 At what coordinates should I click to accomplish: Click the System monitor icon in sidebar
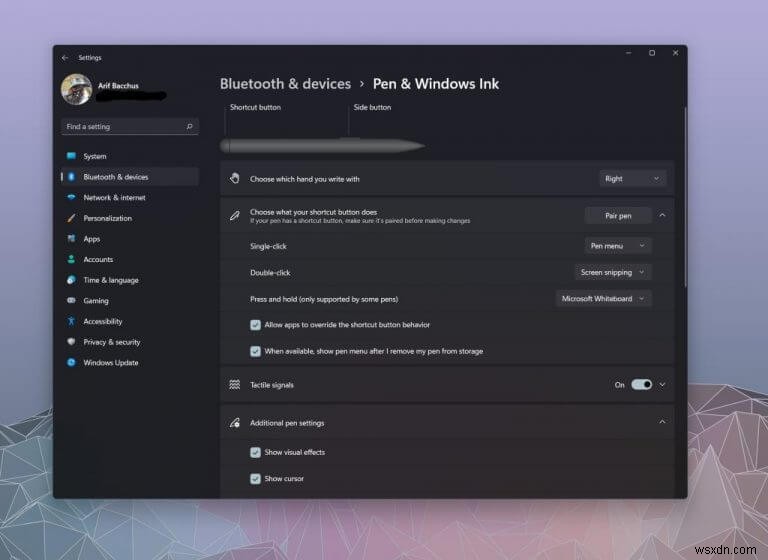pos(71,156)
